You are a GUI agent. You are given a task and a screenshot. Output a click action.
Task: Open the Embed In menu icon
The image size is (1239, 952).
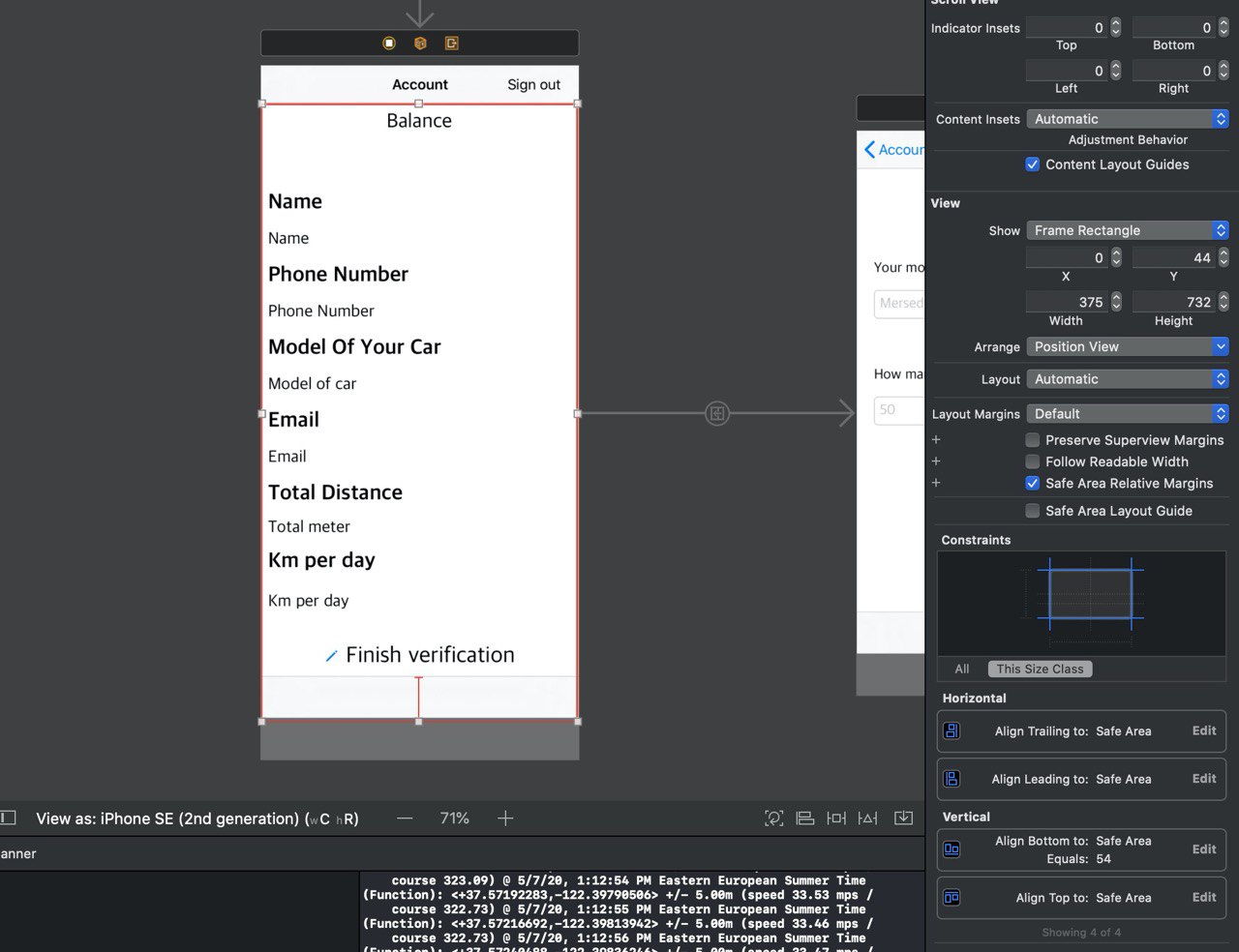903,818
